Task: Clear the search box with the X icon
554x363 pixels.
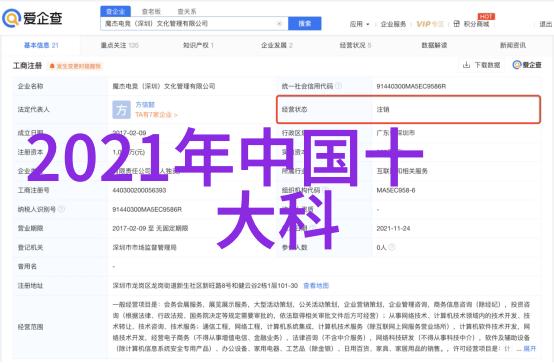Action: pos(279,24)
